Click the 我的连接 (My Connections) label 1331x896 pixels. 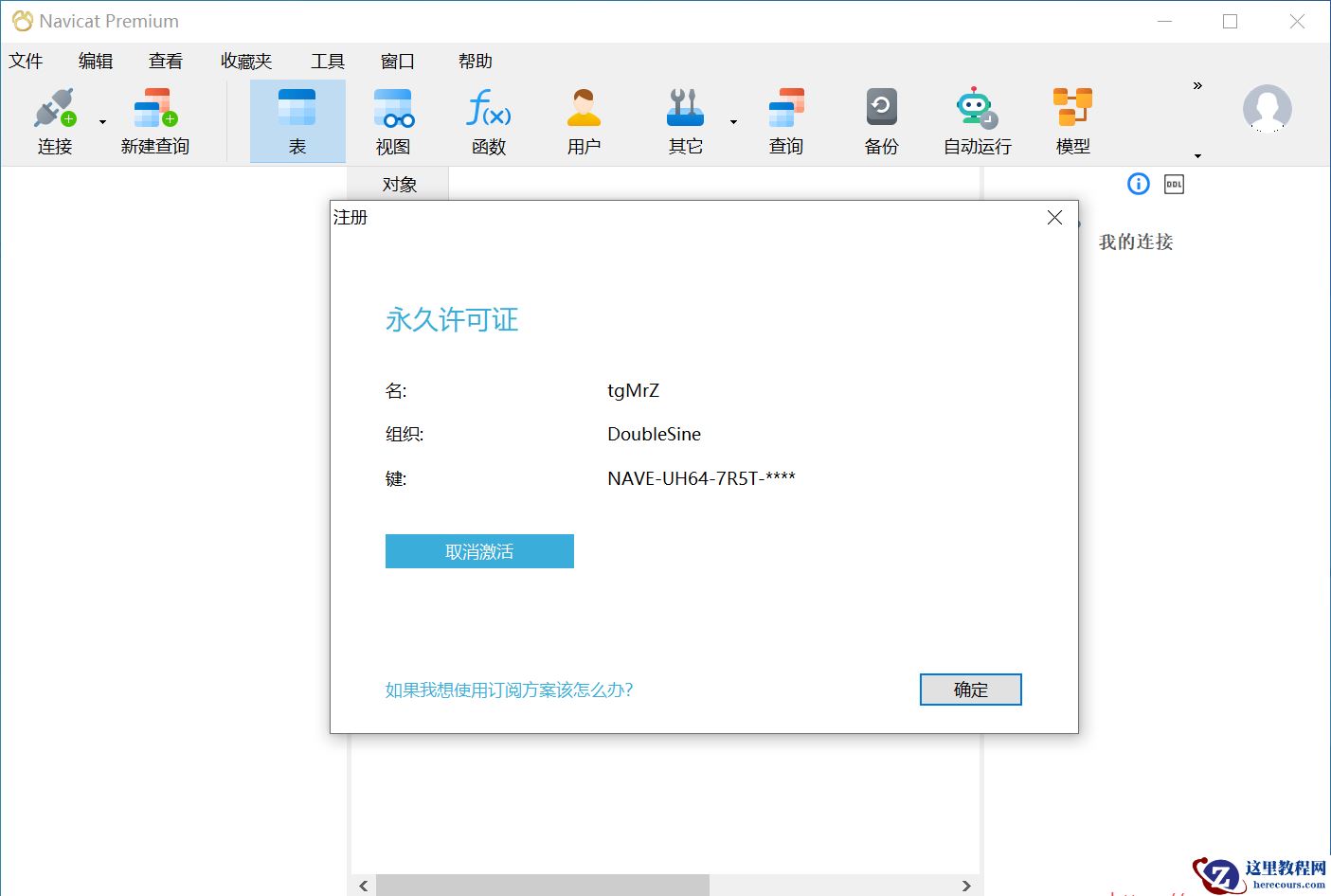(1136, 242)
